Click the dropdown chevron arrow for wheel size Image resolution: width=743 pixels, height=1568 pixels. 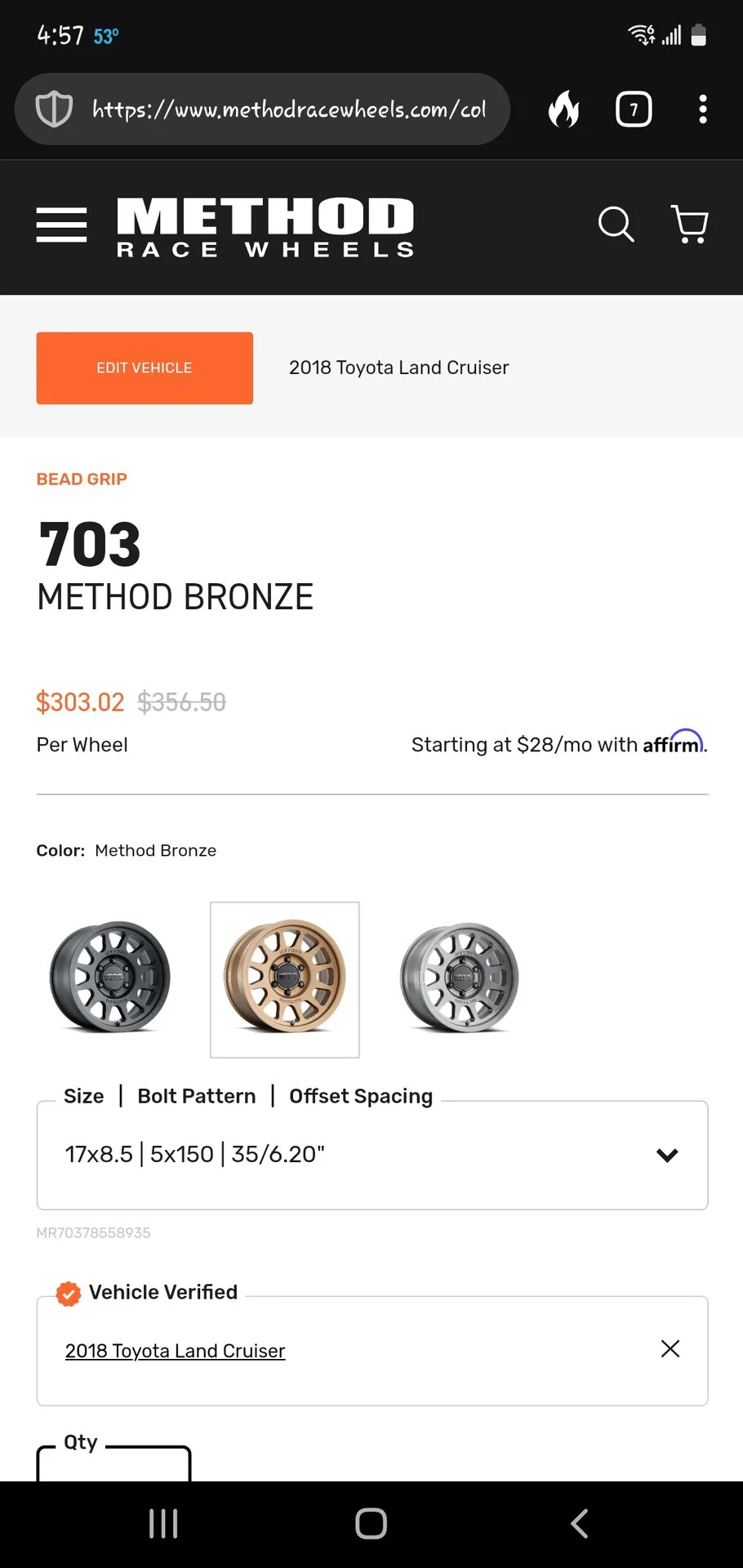667,1155
